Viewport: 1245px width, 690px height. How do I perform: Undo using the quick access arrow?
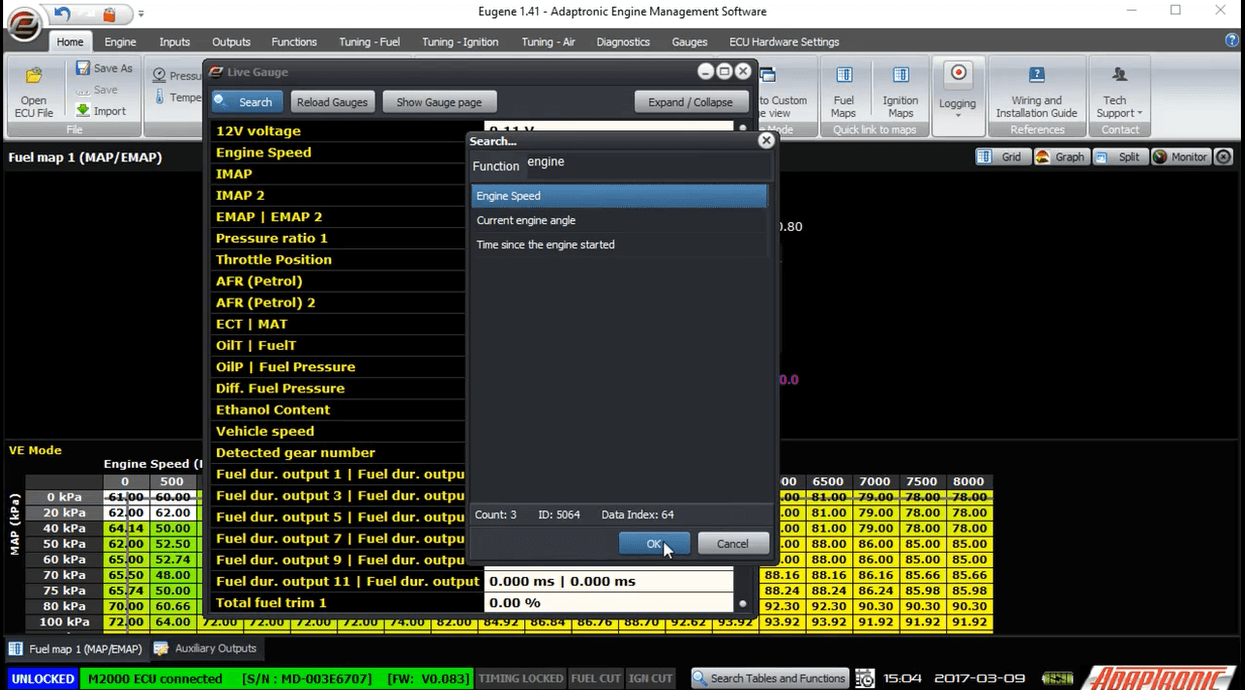tap(61, 14)
